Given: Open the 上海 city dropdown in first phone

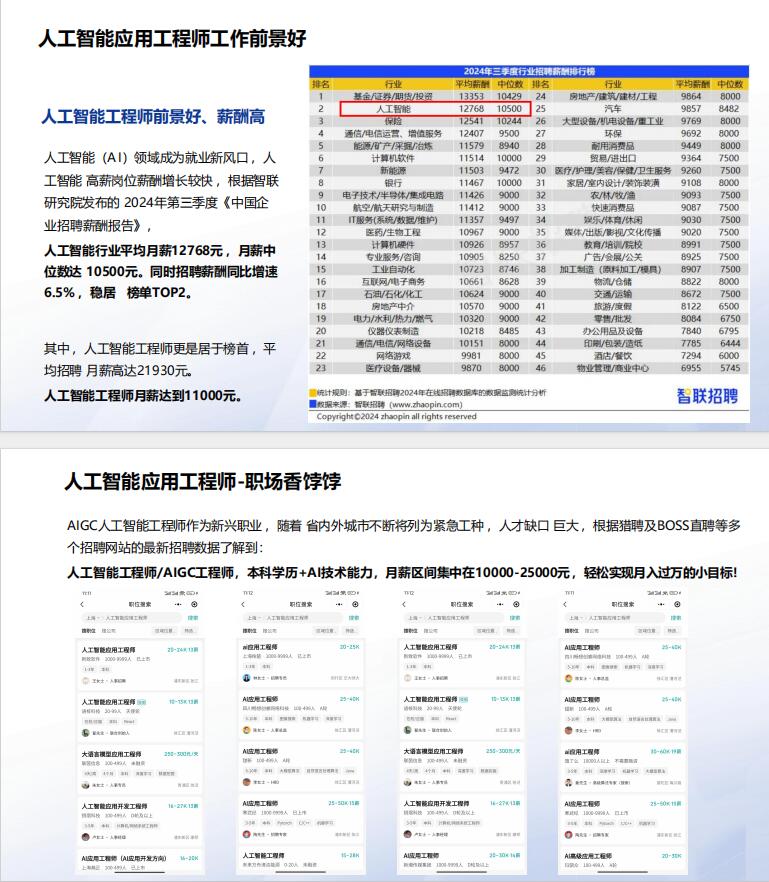Looking at the screenshot, I should coord(90,618).
